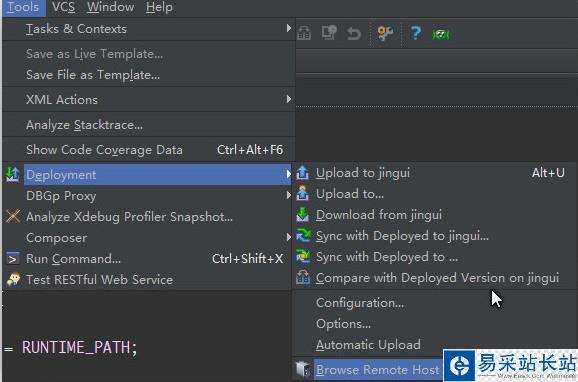This screenshot has height=382, width=578.
Task: Expand Deployment submenu arrow
Action: coord(289,174)
